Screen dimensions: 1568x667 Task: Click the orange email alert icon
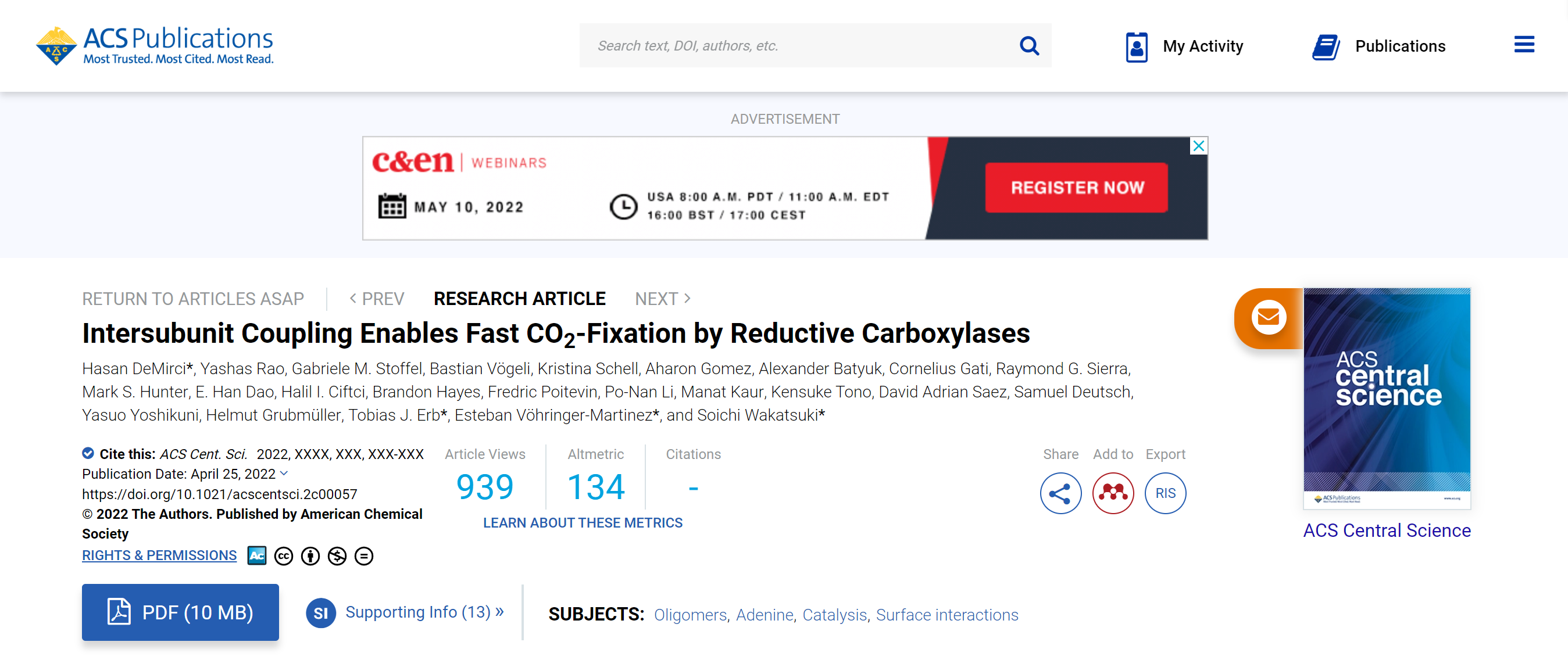(1268, 317)
